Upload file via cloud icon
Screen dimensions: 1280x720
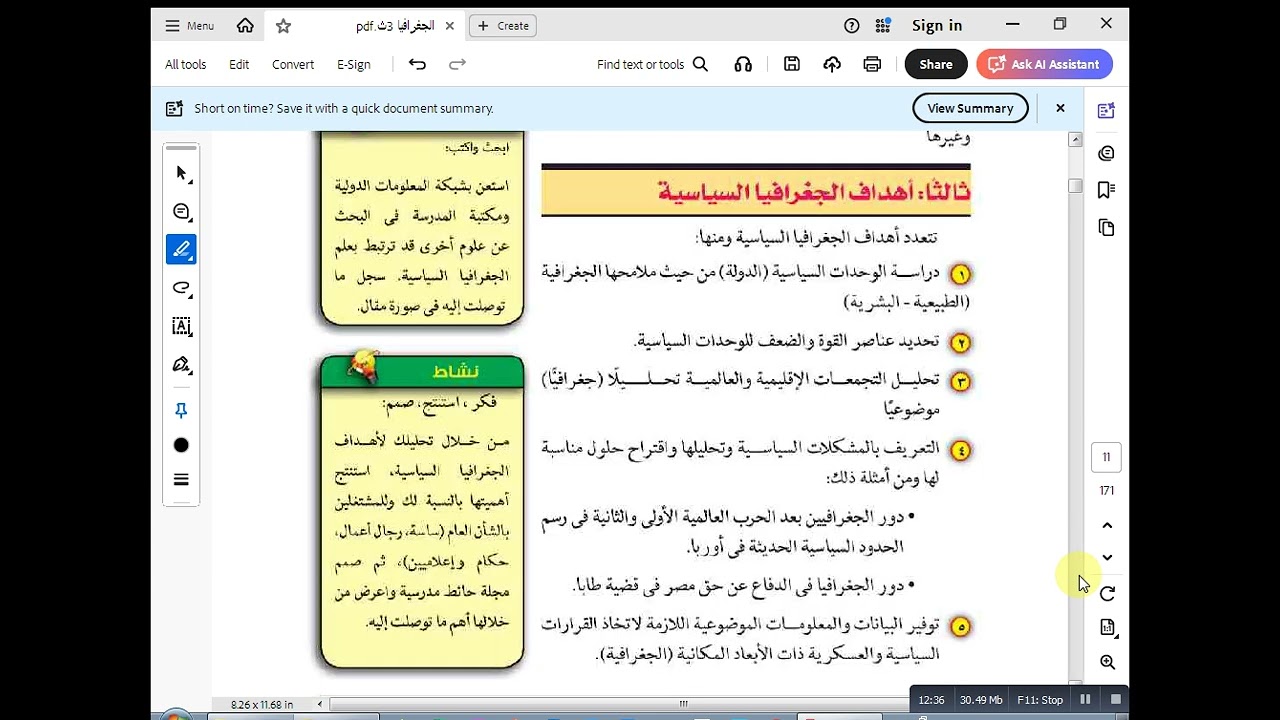coord(832,64)
